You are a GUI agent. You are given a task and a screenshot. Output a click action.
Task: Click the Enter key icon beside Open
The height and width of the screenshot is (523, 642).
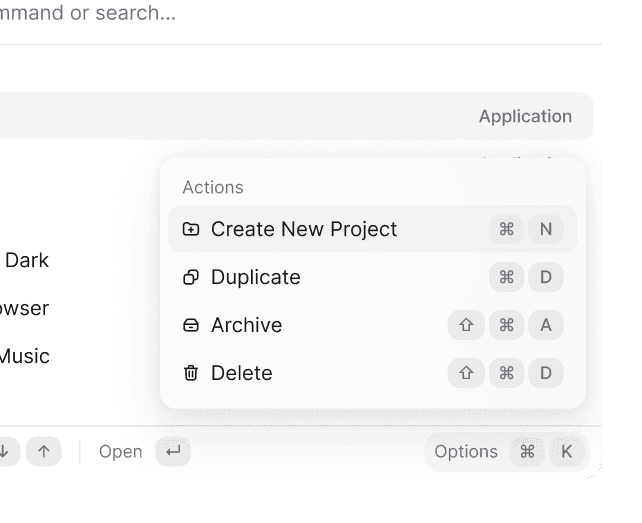pyautogui.click(x=173, y=452)
